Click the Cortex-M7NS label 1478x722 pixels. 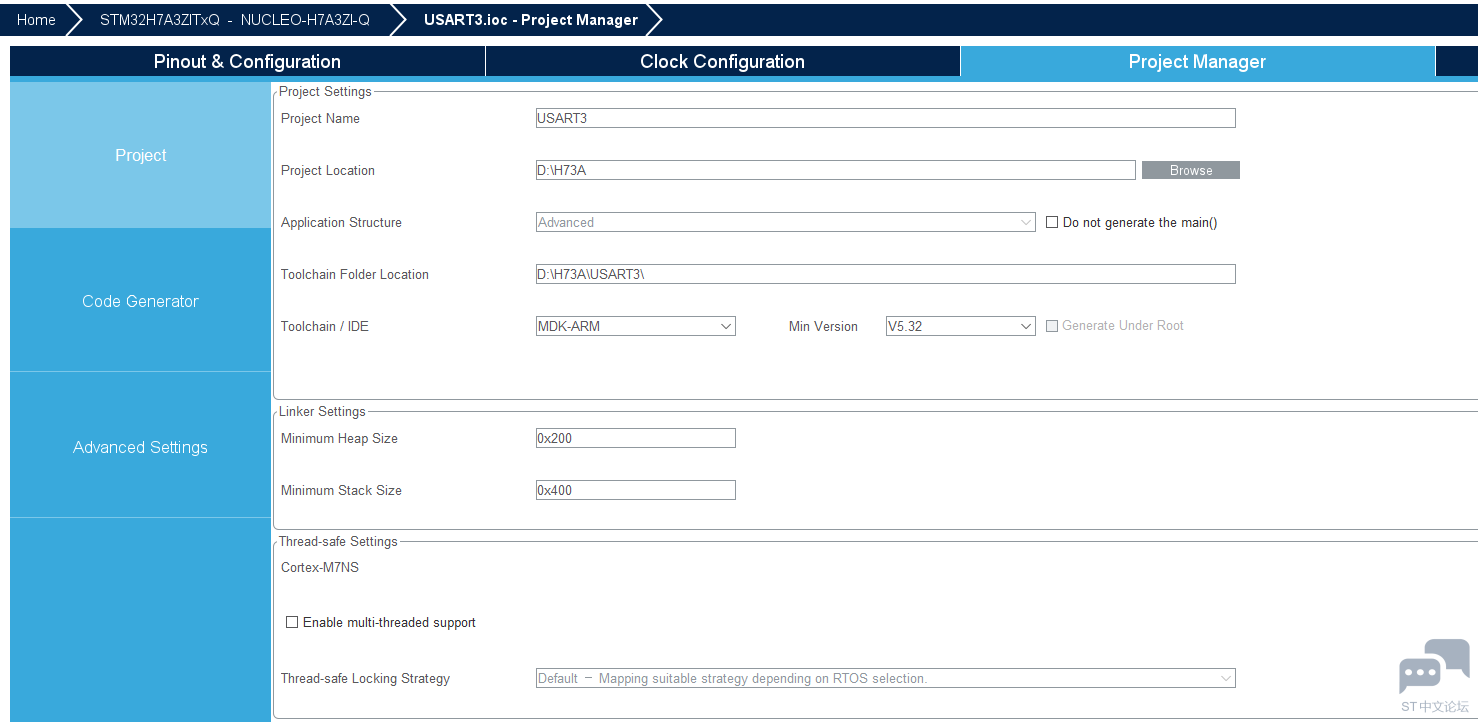(320, 567)
